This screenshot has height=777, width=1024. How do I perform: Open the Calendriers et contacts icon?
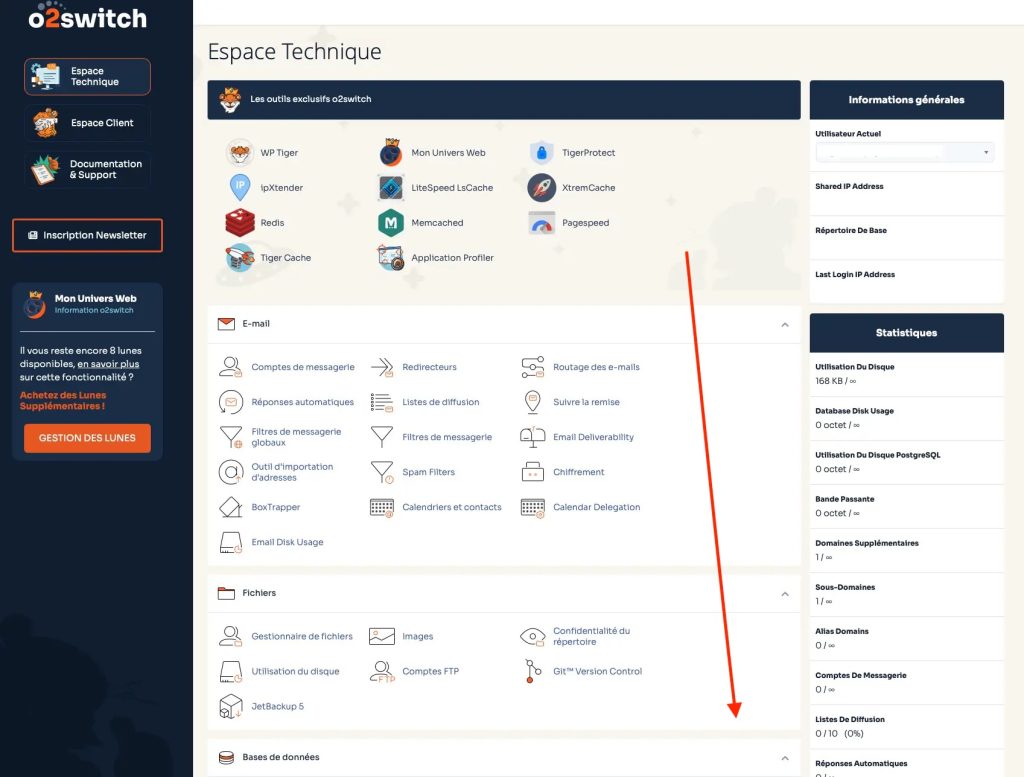[381, 507]
